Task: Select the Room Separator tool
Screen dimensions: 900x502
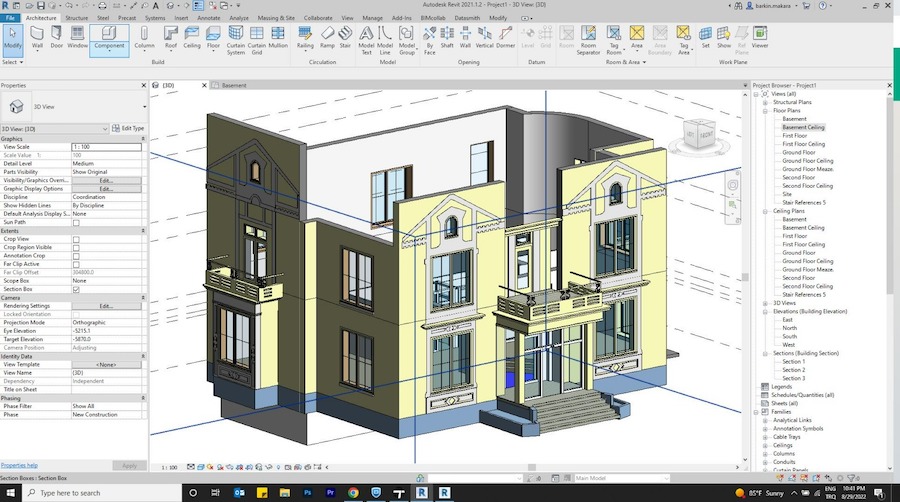Action: click(x=588, y=40)
